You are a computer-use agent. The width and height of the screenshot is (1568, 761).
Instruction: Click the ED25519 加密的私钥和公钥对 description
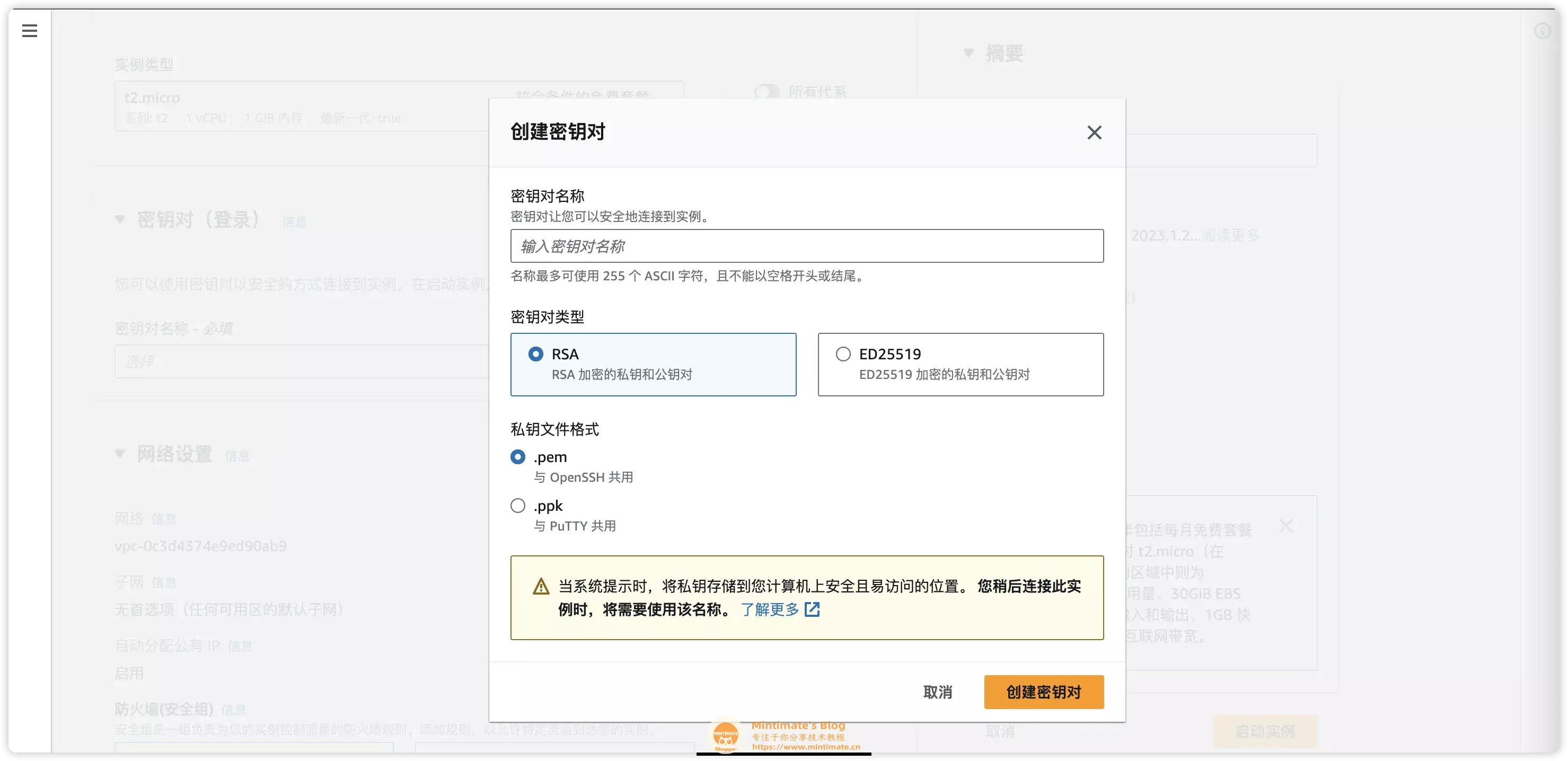944,375
